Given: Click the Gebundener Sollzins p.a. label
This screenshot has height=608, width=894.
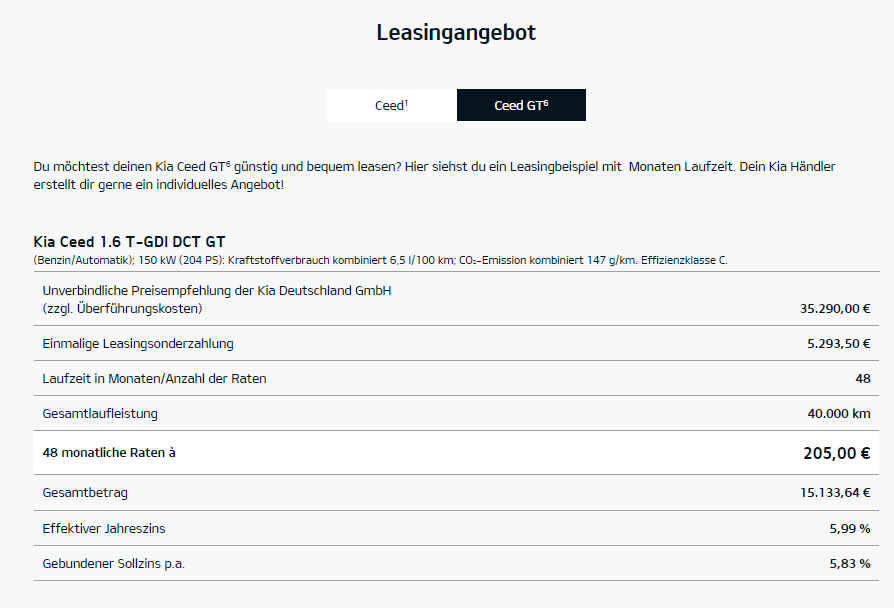Looking at the screenshot, I should [x=114, y=563].
